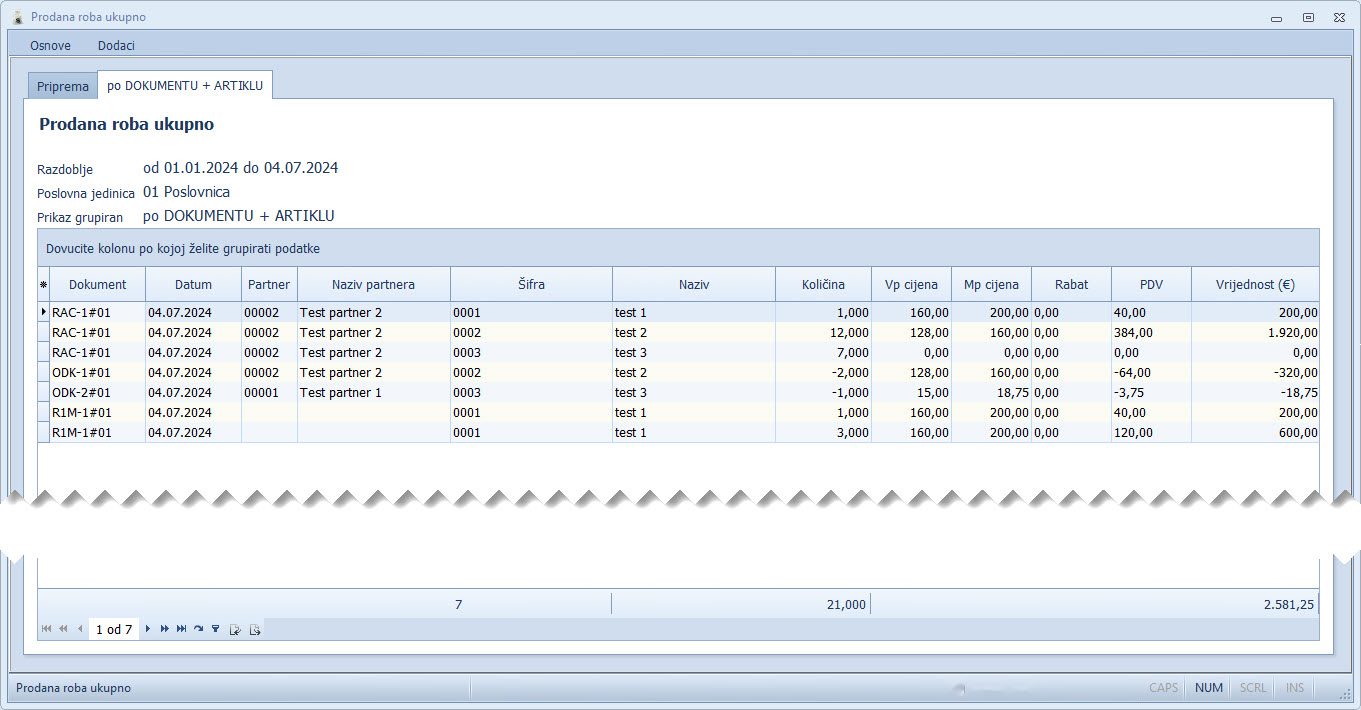Screen dimensions: 1361x710
Task: Jump to the last record
Action: click(181, 629)
